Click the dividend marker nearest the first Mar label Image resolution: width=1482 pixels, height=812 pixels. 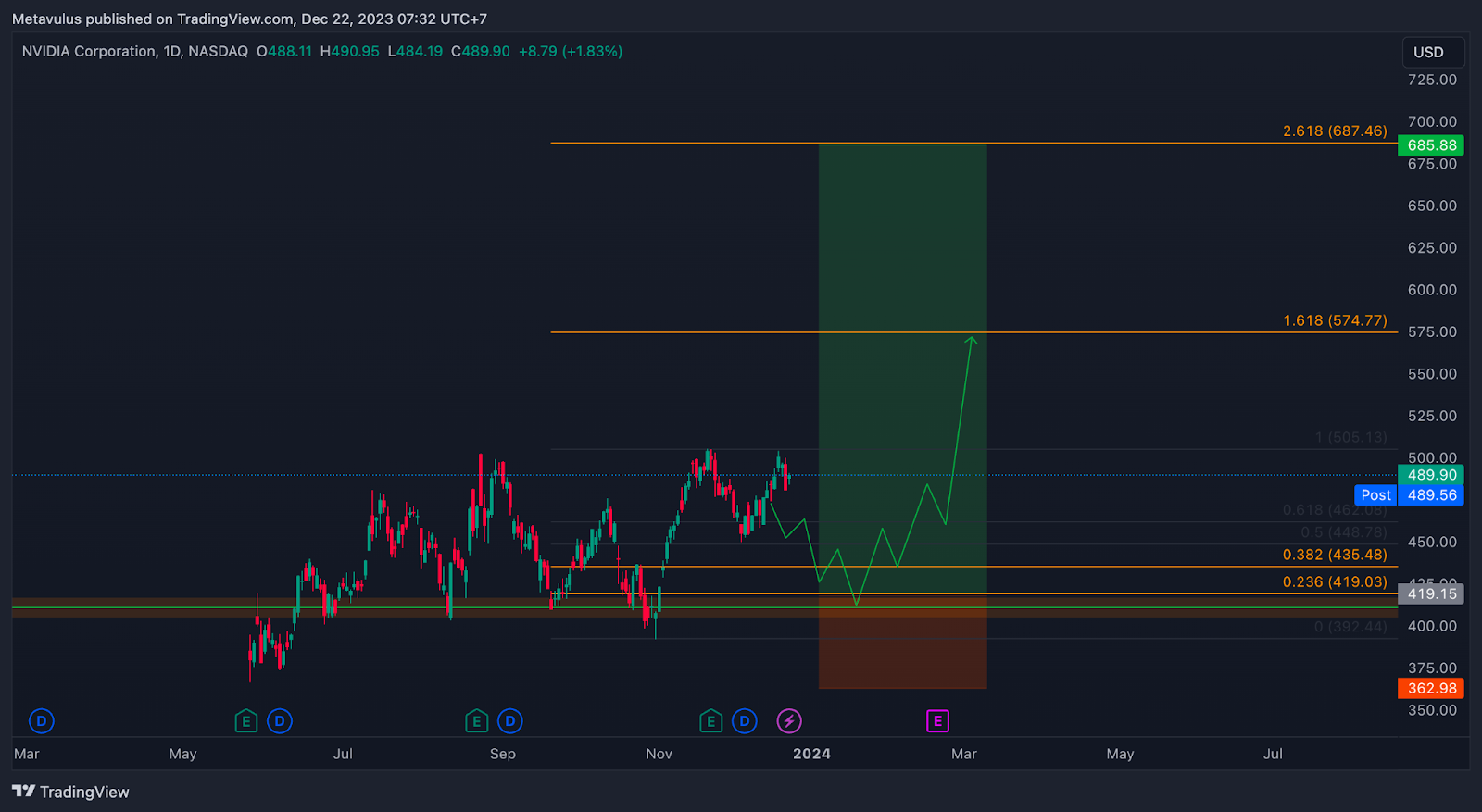pyautogui.click(x=42, y=720)
